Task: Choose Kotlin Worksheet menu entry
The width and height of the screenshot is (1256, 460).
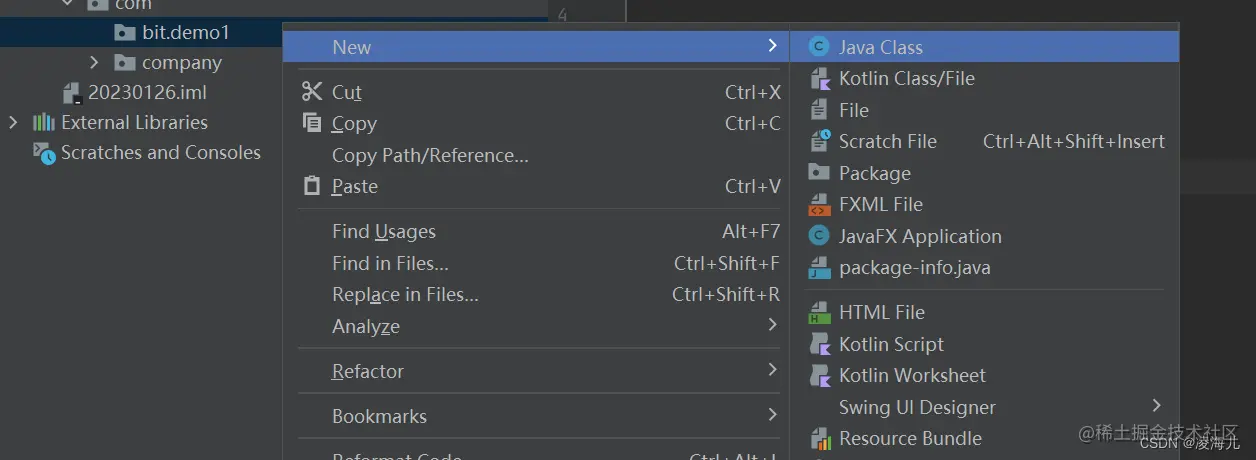Action: pyautogui.click(x=984, y=375)
